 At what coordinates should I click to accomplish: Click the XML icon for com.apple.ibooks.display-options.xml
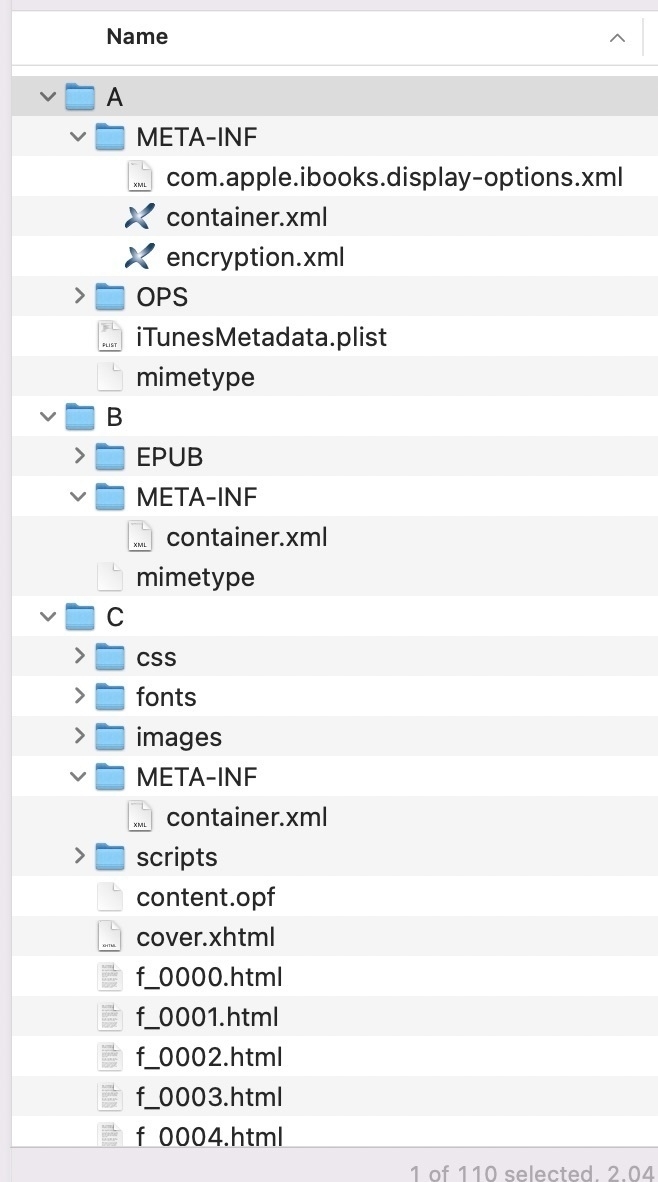(139, 176)
